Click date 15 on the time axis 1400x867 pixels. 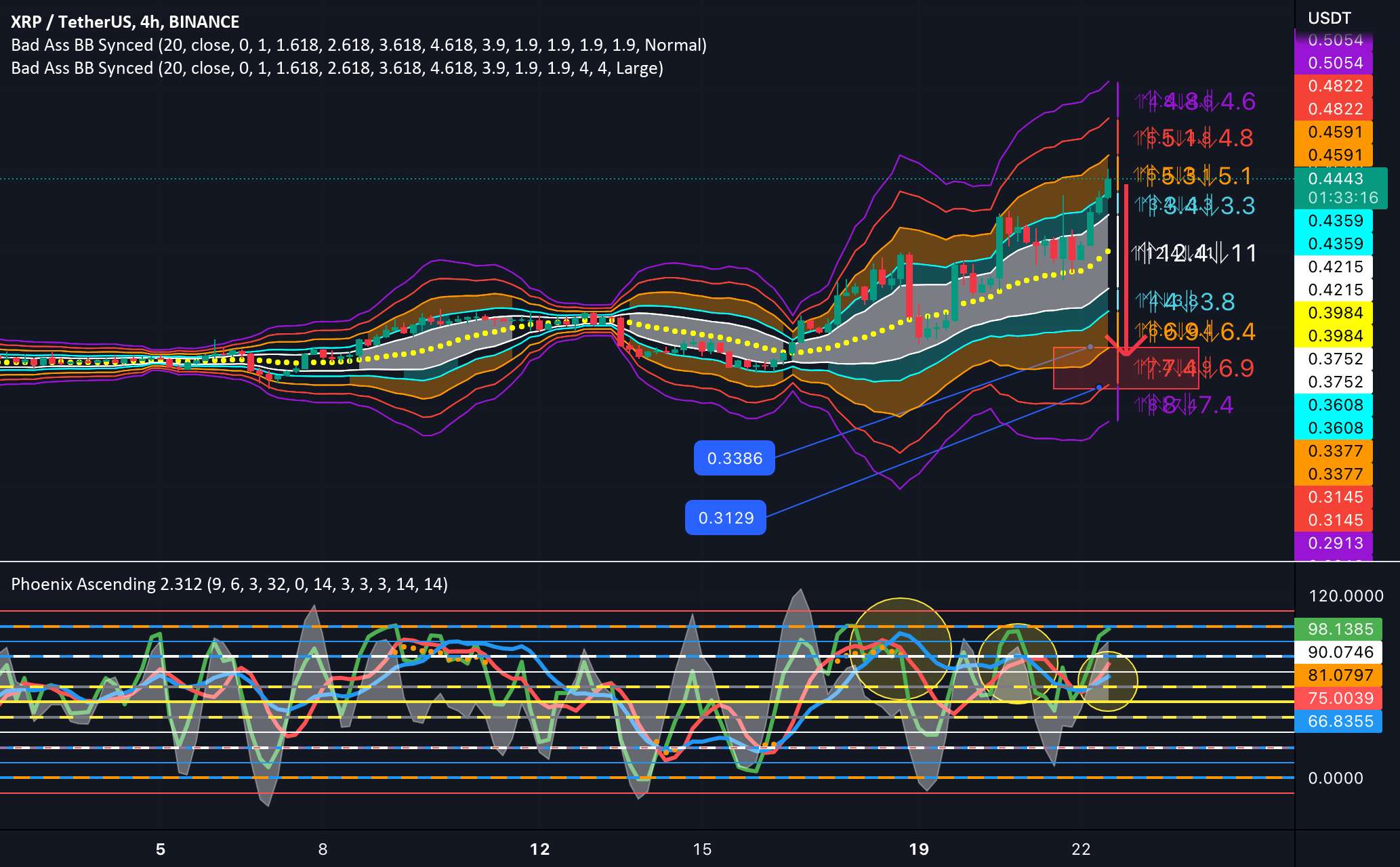point(702,849)
